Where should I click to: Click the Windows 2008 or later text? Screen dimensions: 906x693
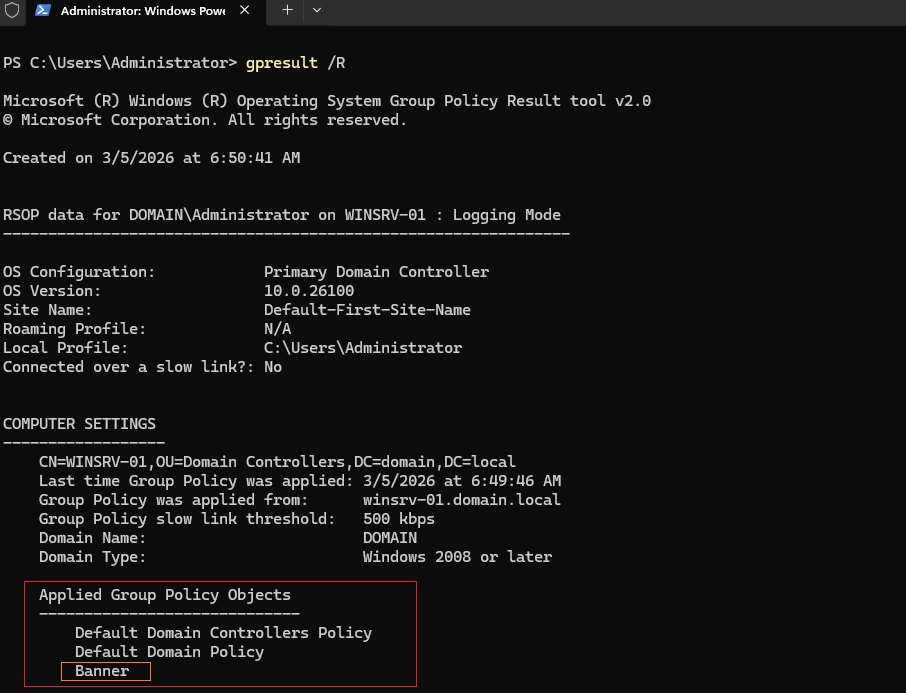457,557
